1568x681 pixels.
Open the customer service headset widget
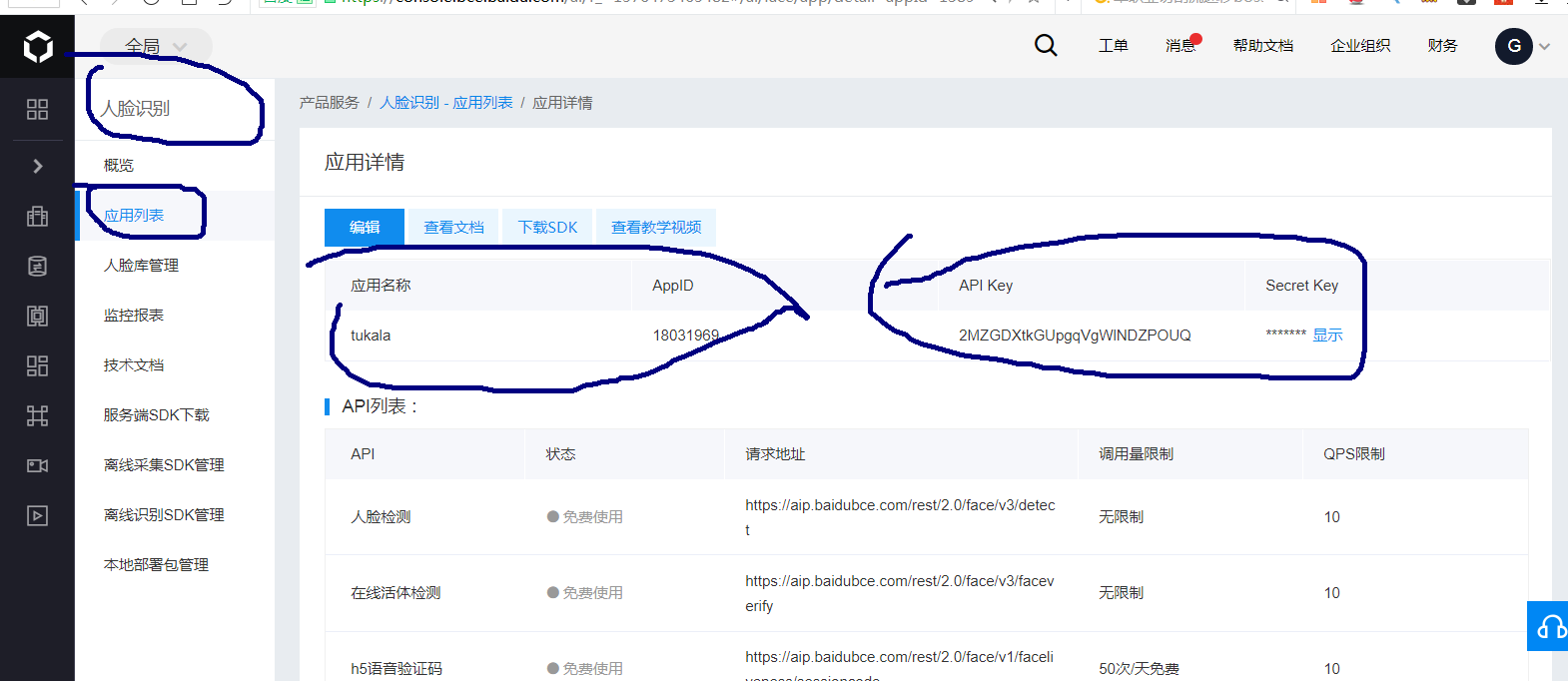pyautogui.click(x=1549, y=626)
